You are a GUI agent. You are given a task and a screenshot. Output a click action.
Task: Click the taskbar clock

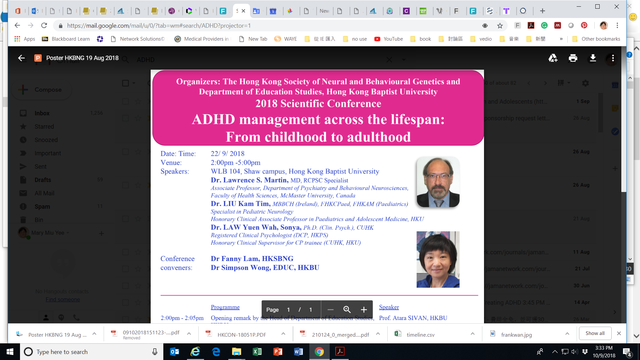click(604, 351)
